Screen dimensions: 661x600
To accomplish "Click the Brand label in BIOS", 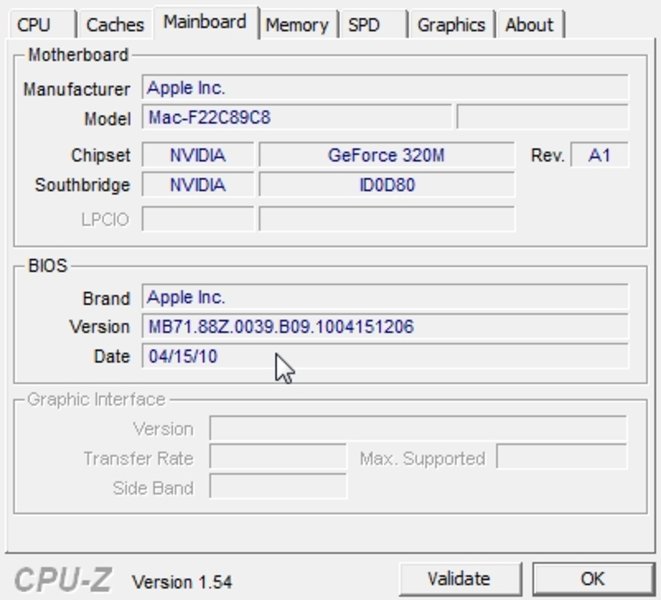I will click(x=106, y=299).
